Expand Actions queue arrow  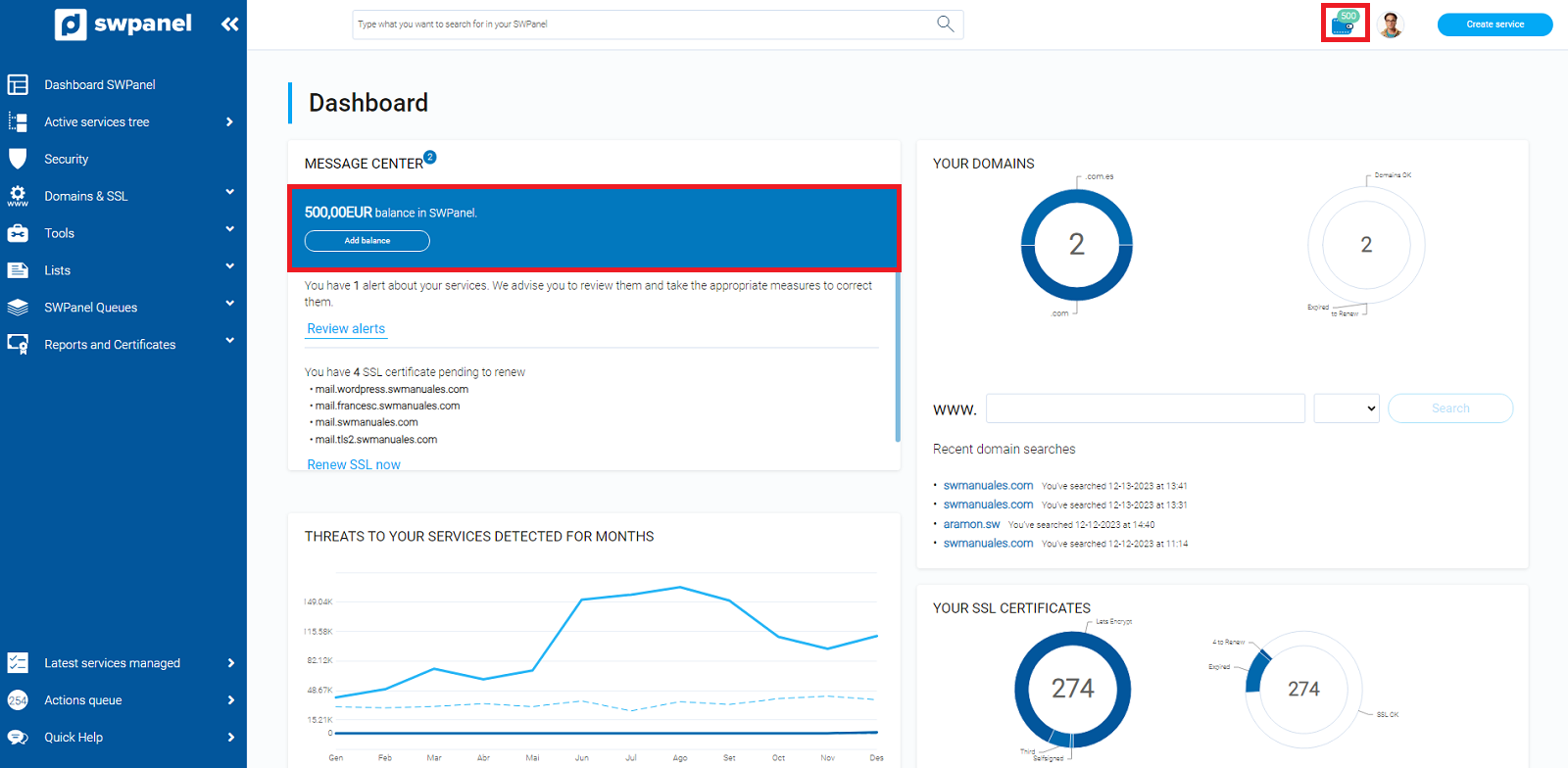(230, 700)
